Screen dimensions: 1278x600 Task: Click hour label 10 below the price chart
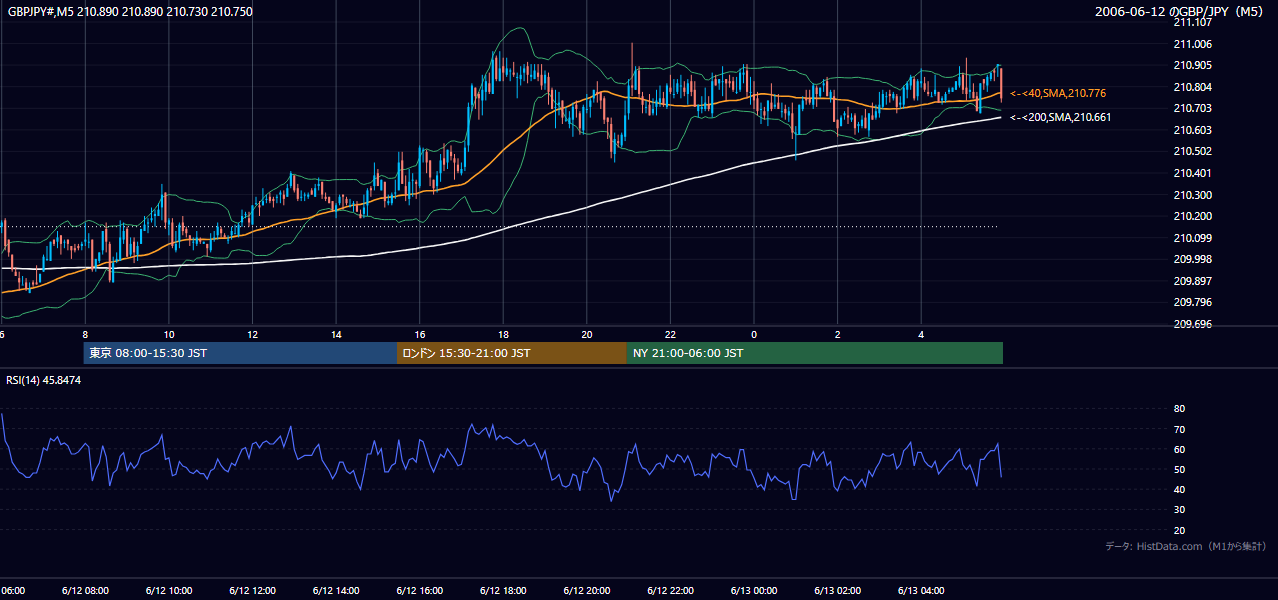169,335
